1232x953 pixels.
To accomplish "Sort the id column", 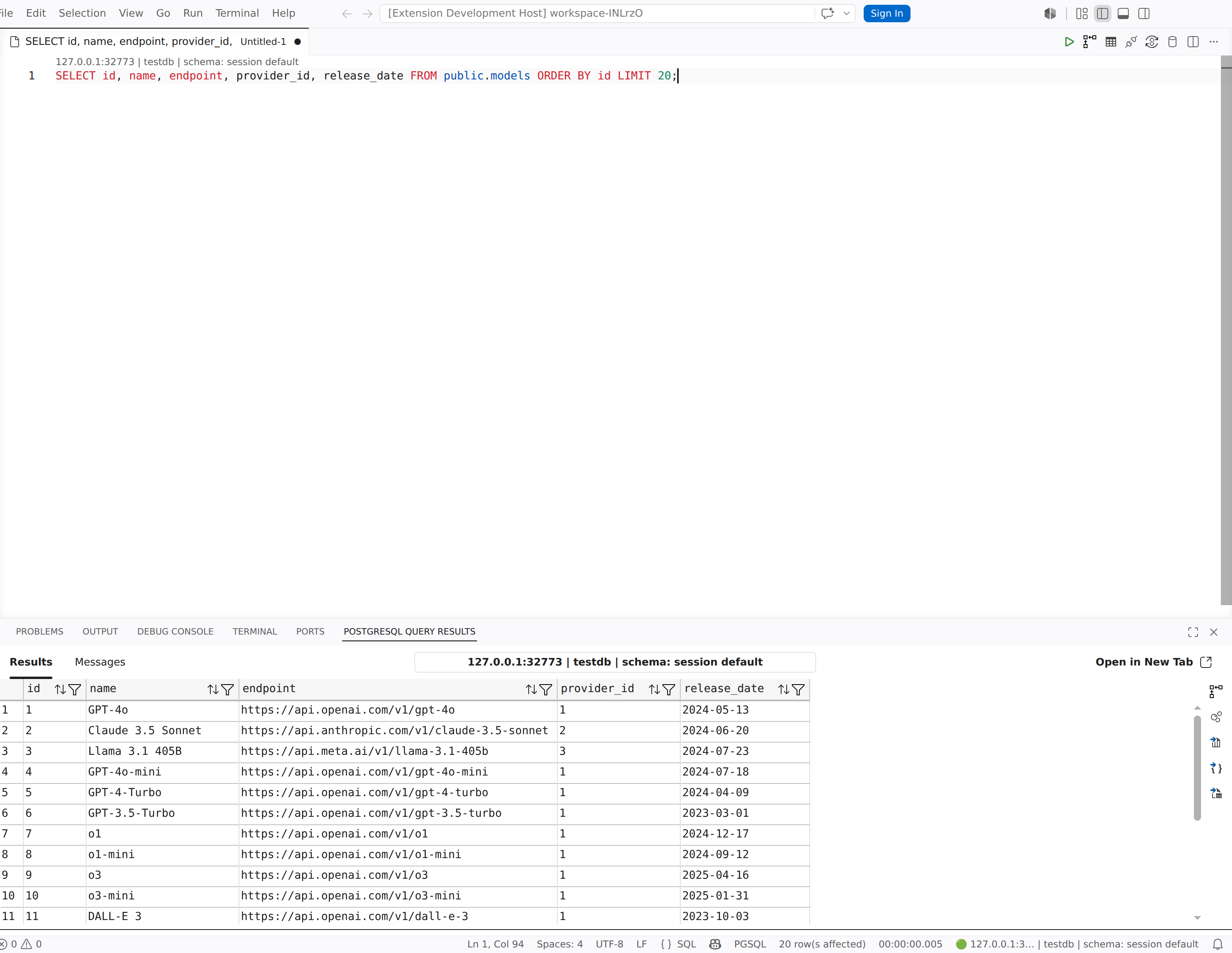I will point(60,689).
